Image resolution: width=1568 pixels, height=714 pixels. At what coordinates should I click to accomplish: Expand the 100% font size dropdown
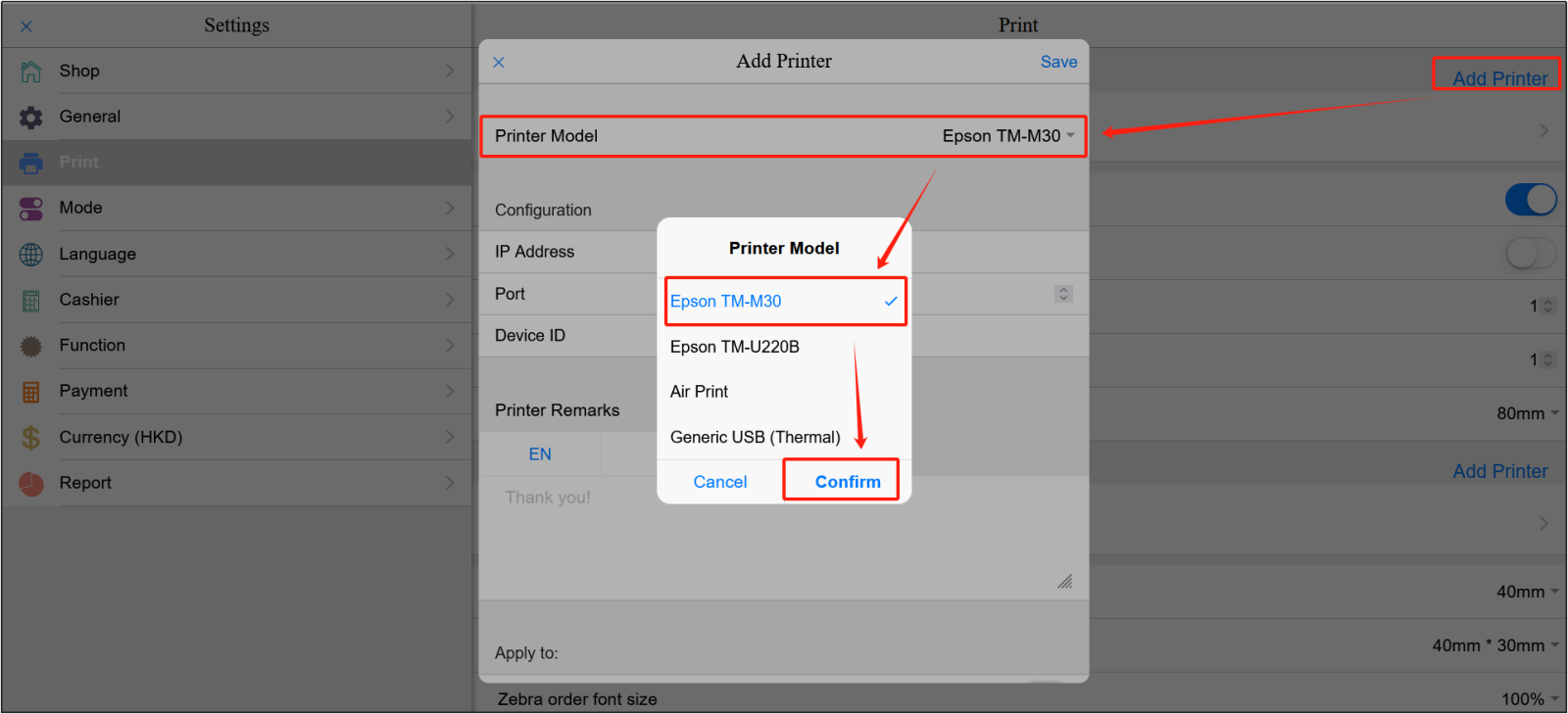(1528, 699)
